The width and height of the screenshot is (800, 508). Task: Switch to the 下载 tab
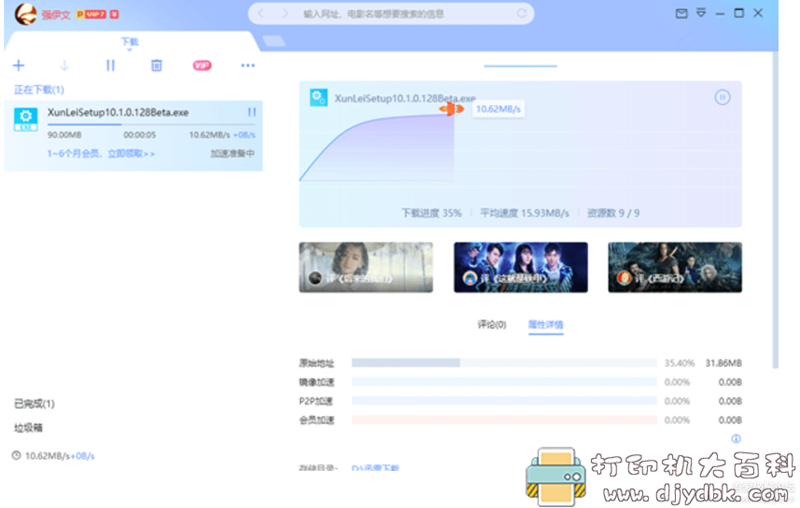pyautogui.click(x=130, y=42)
